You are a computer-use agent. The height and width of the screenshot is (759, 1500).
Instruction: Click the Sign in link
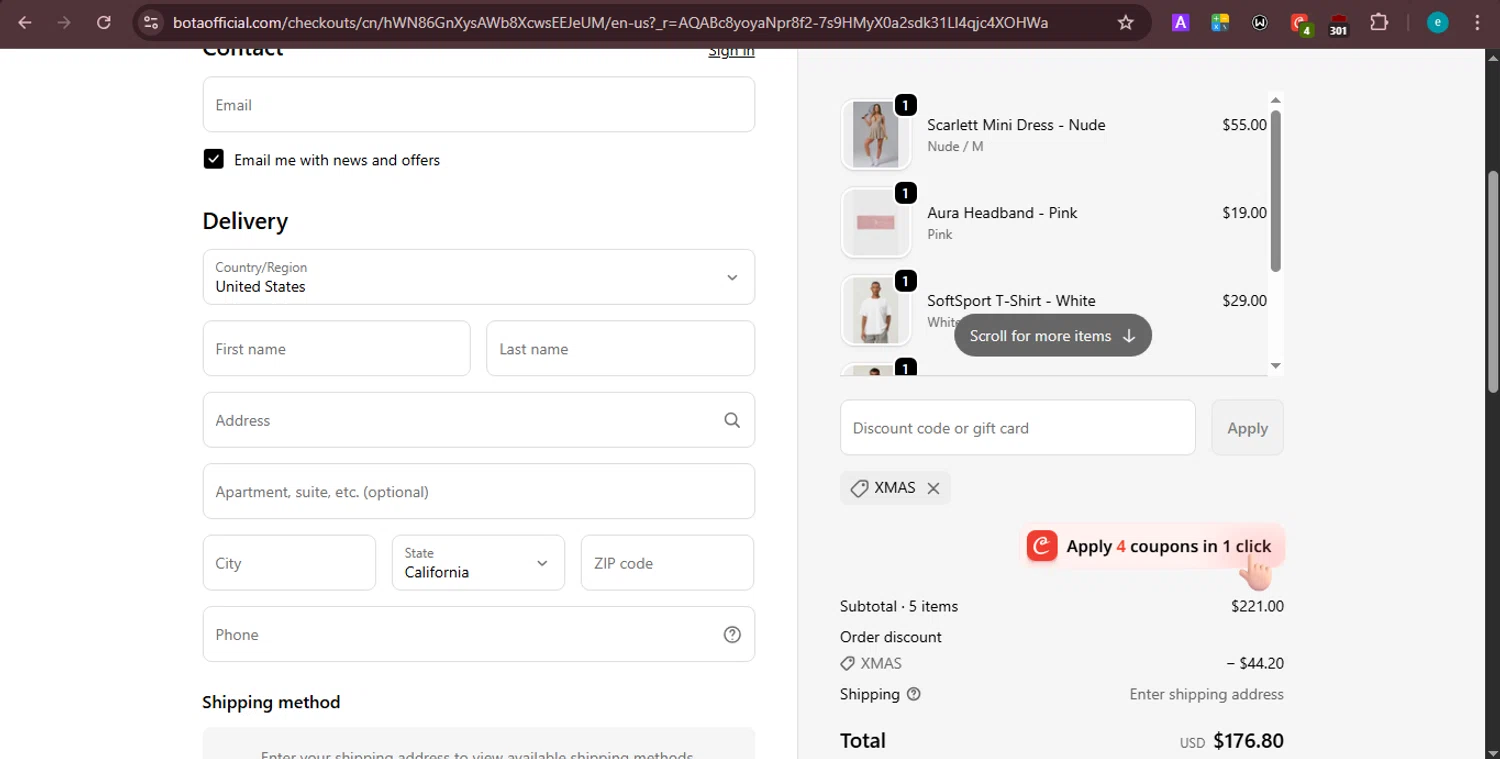(731, 51)
